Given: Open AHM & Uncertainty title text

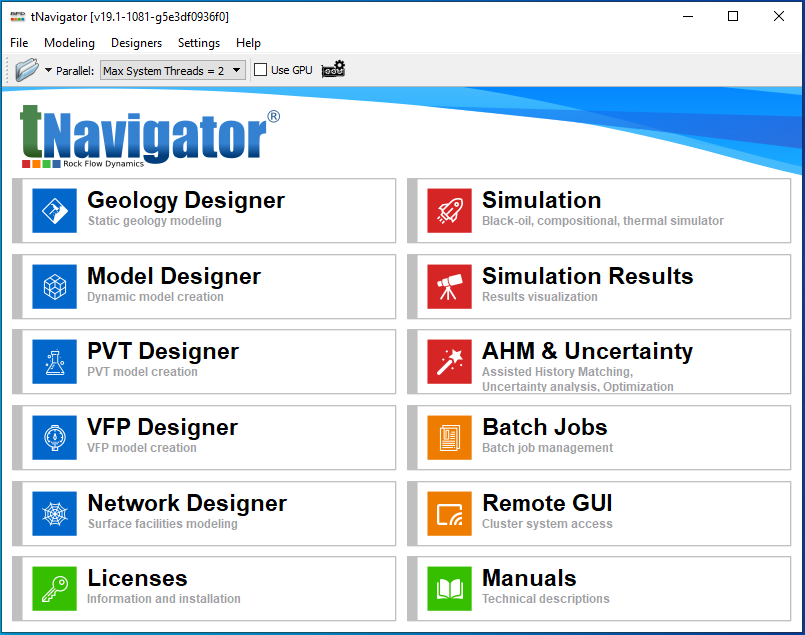Looking at the screenshot, I should [x=587, y=352].
